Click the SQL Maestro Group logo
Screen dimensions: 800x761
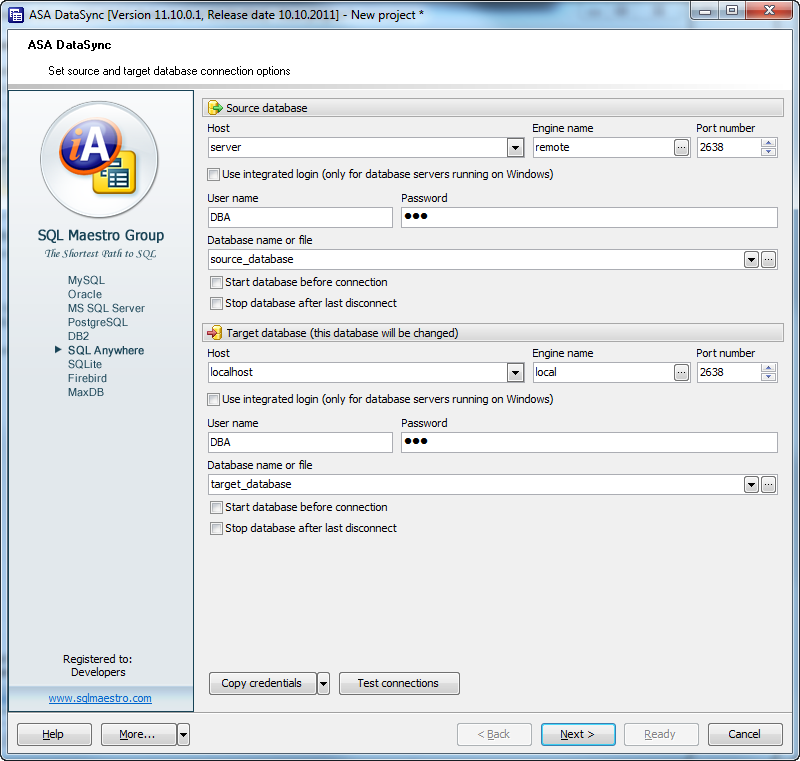click(100, 160)
